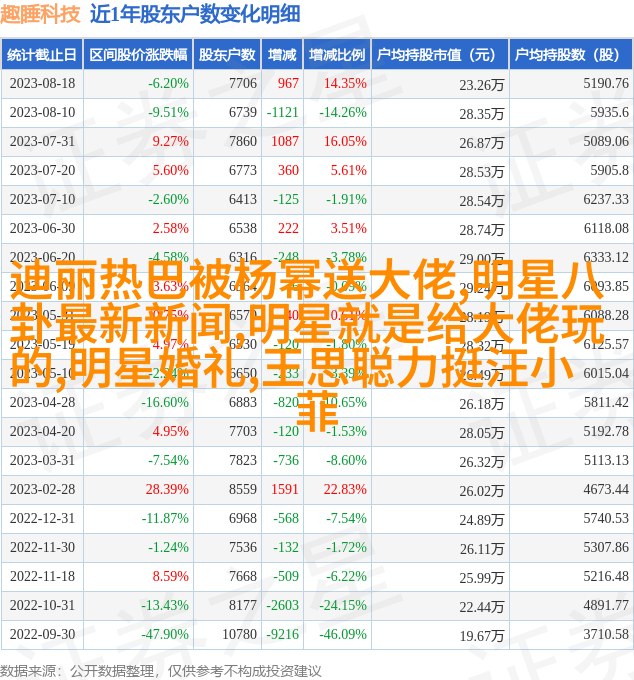634x680 pixels.
Task: Click the 增减比例 column header
Action: [337, 55]
